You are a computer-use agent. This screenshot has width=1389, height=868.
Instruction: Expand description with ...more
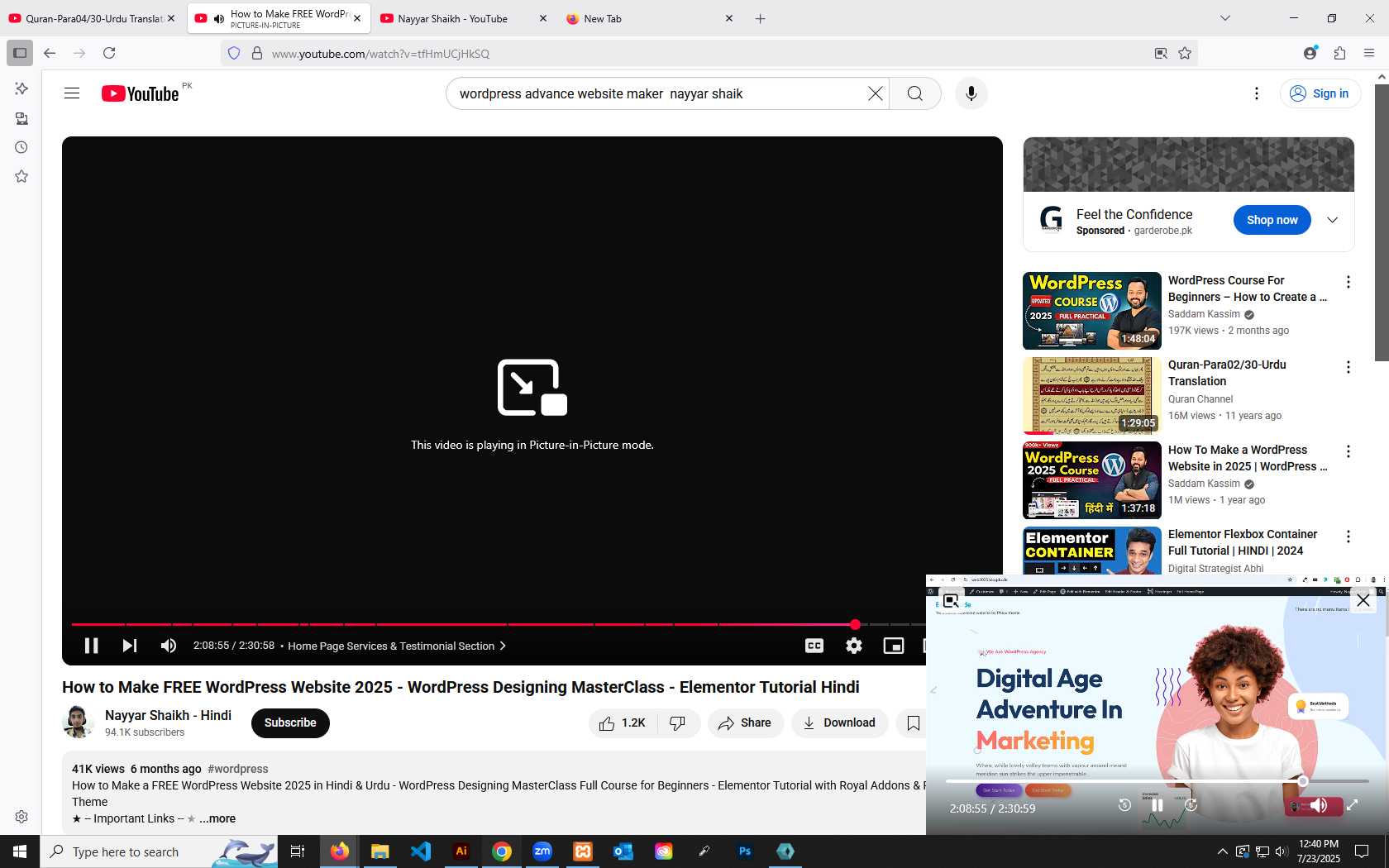tap(217, 818)
